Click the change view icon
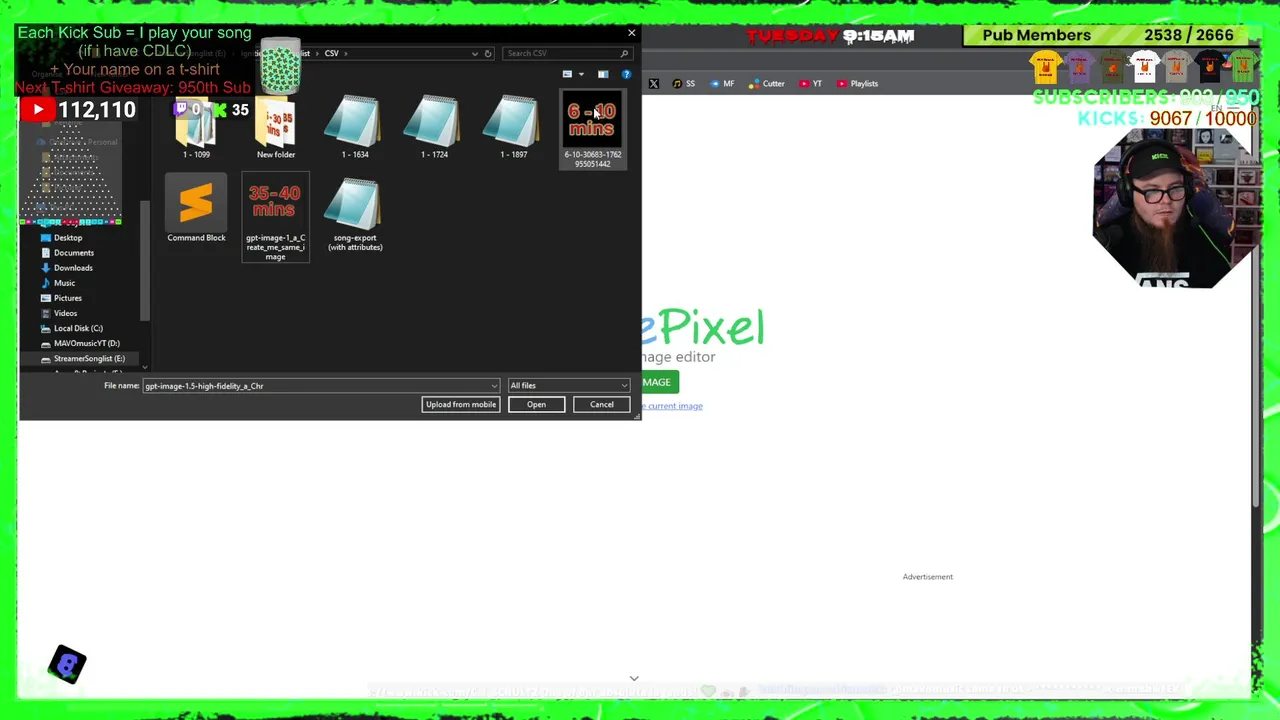1280x720 pixels. tap(567, 75)
